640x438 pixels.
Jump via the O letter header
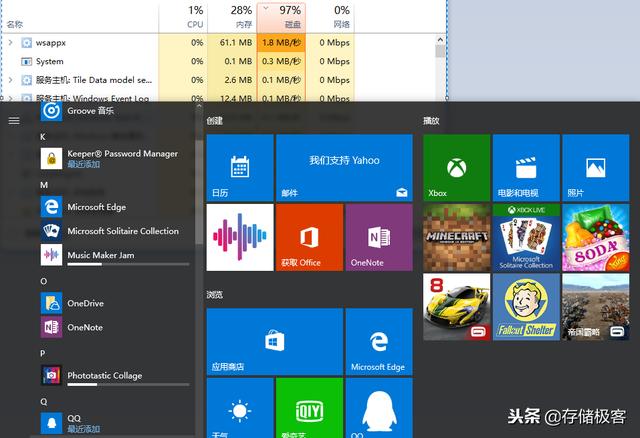click(x=43, y=281)
